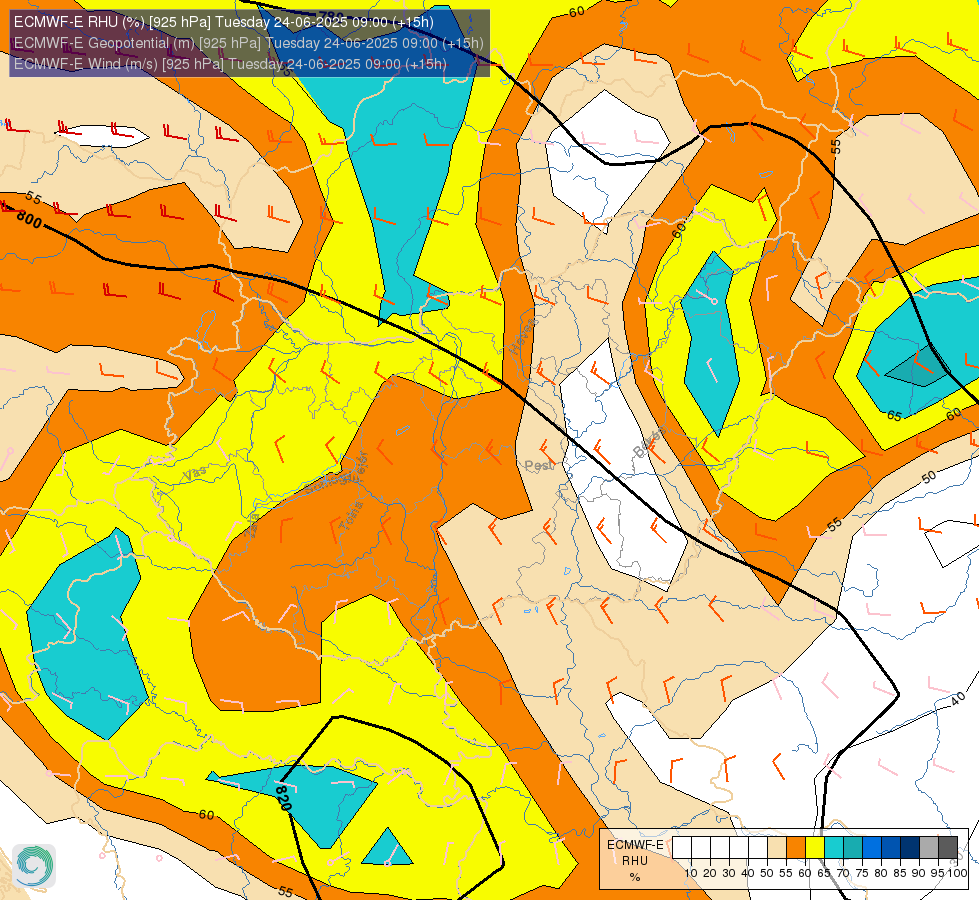This screenshot has width=979, height=900.
Task: Select the ECMWF-E RHU (%) title line
Action: [x=224, y=22]
